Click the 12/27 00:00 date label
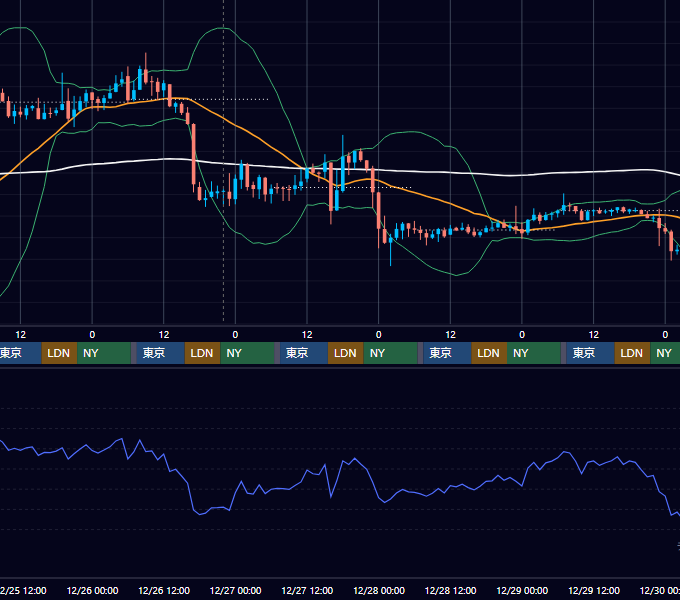The height and width of the screenshot is (600, 680). coord(235,590)
